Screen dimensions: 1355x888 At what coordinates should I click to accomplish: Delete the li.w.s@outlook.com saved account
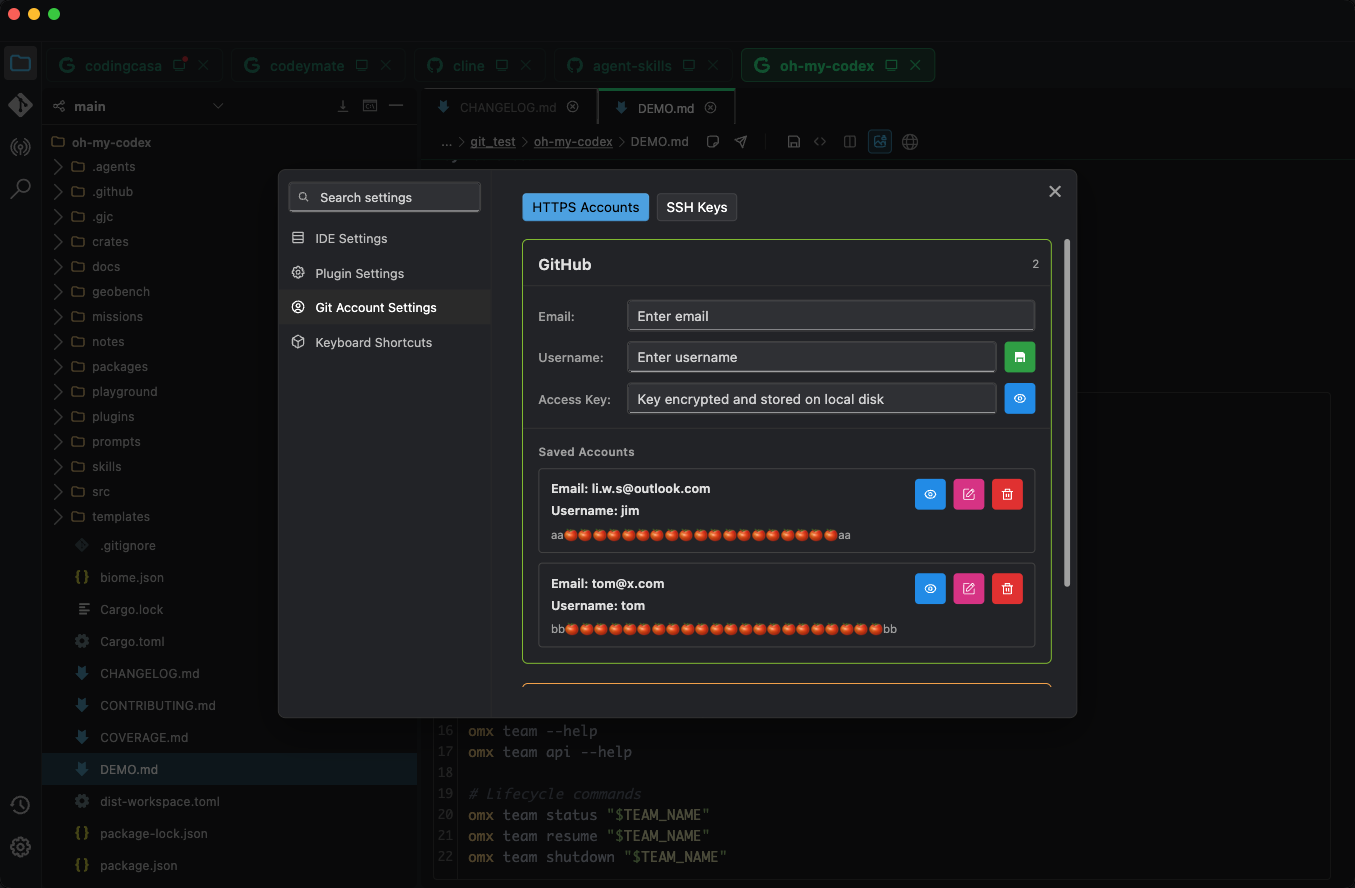pyautogui.click(x=1008, y=494)
